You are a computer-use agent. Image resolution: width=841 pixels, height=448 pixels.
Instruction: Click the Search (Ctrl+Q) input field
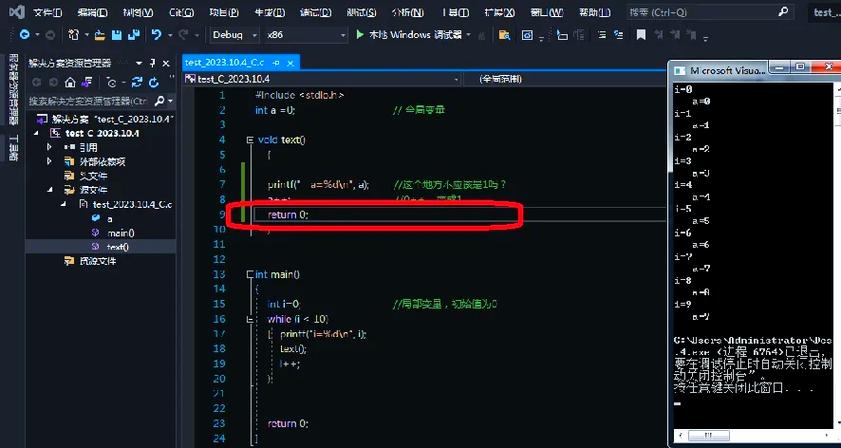click(x=708, y=12)
